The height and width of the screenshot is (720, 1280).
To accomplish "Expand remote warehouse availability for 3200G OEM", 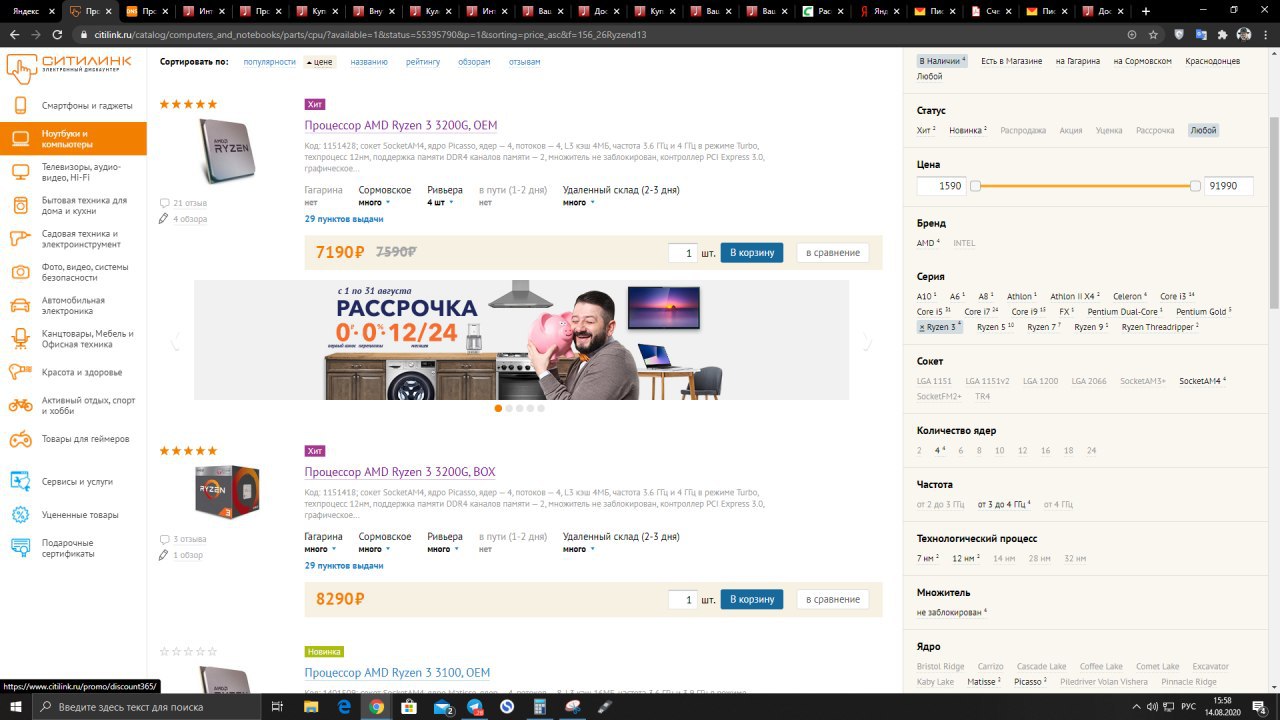I will 578,202.
